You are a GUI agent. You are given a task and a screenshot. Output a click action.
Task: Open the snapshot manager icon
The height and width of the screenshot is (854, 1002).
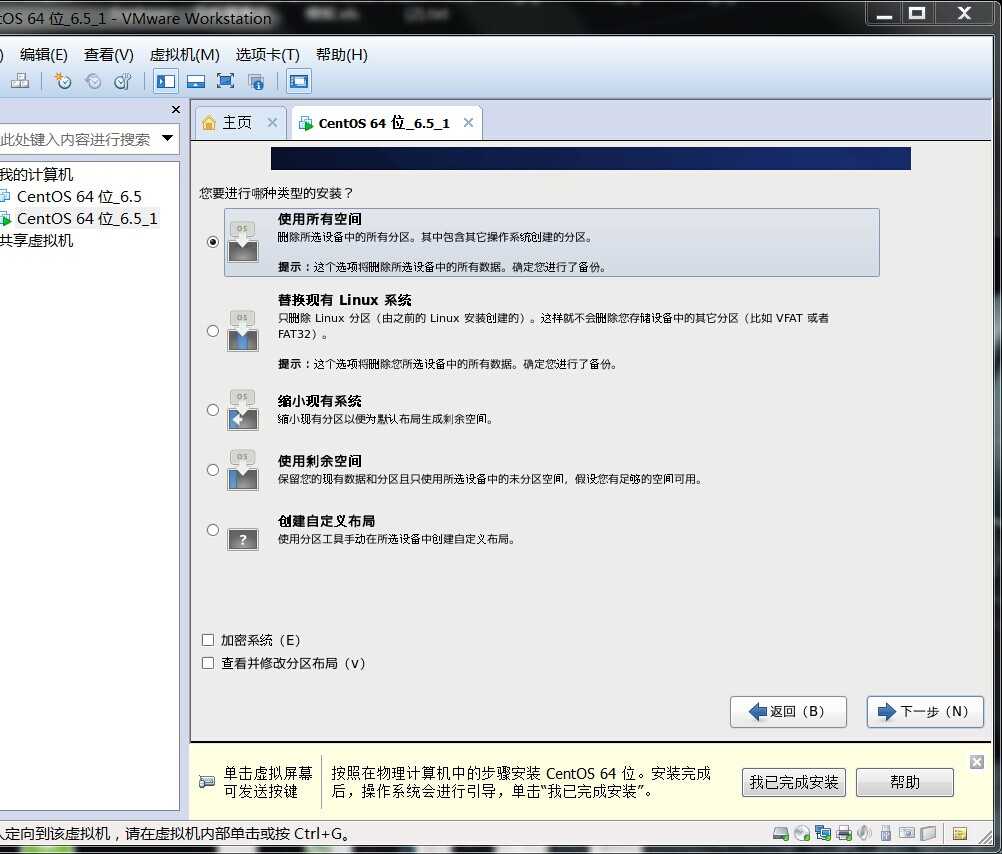click(123, 81)
